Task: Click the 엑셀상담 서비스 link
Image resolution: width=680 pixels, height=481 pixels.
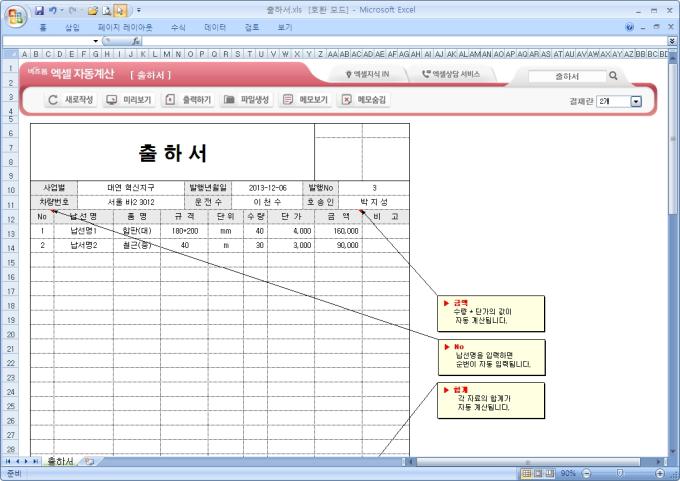Action: pyautogui.click(x=451, y=75)
